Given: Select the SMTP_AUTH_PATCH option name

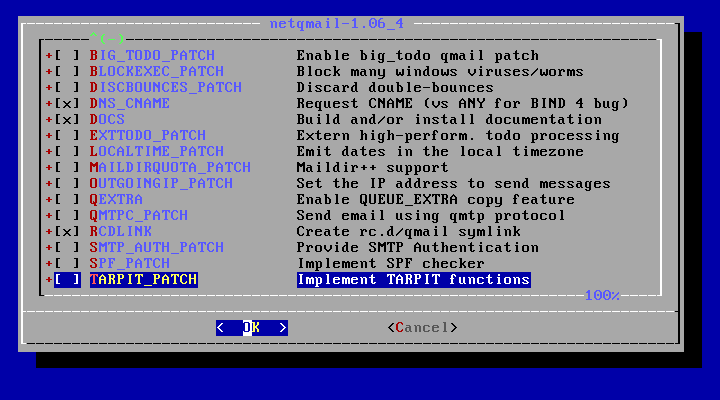Looking at the screenshot, I should pos(157,248).
